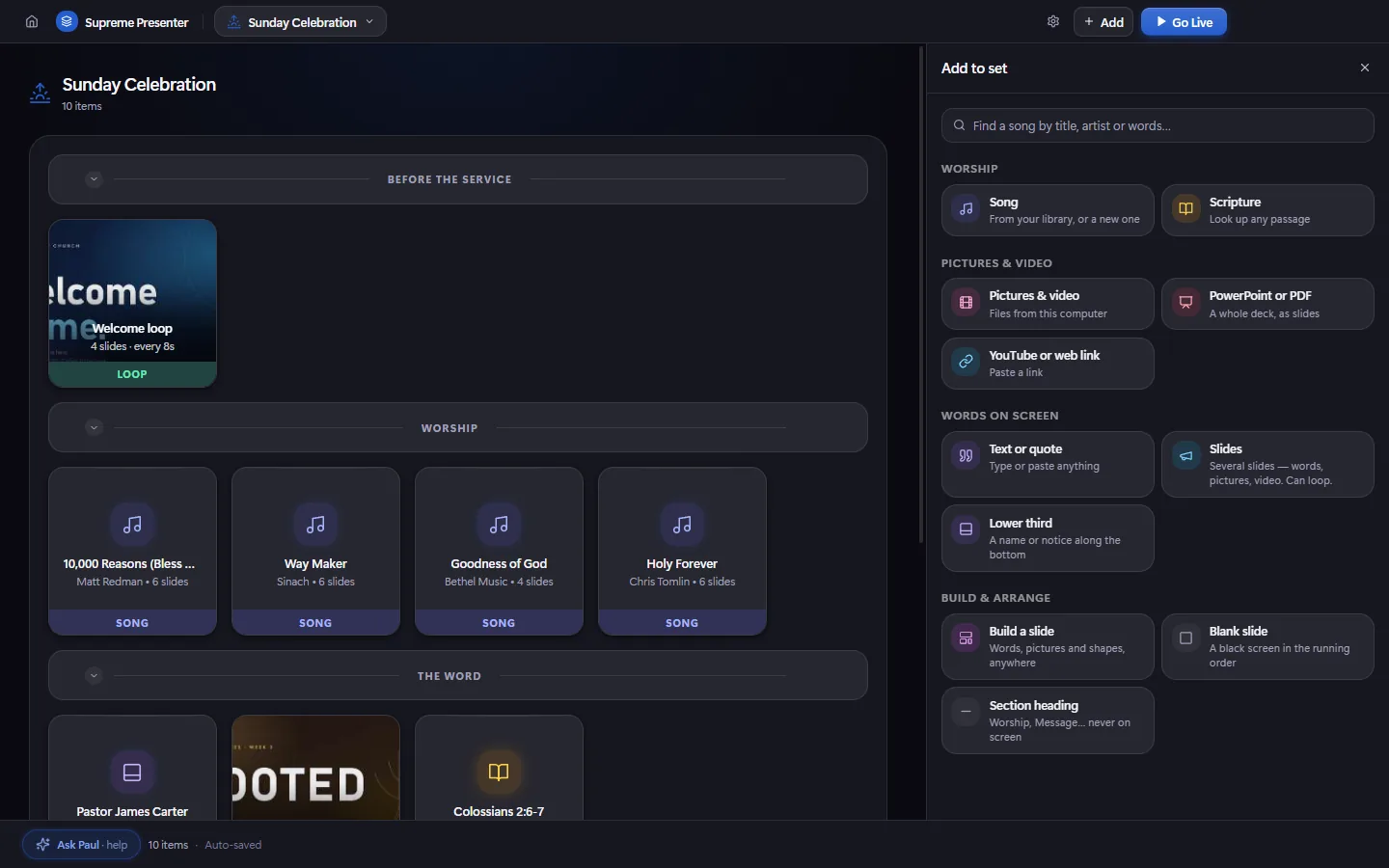Click the song search field
Screen dimensions: 1389x868
1157,125
